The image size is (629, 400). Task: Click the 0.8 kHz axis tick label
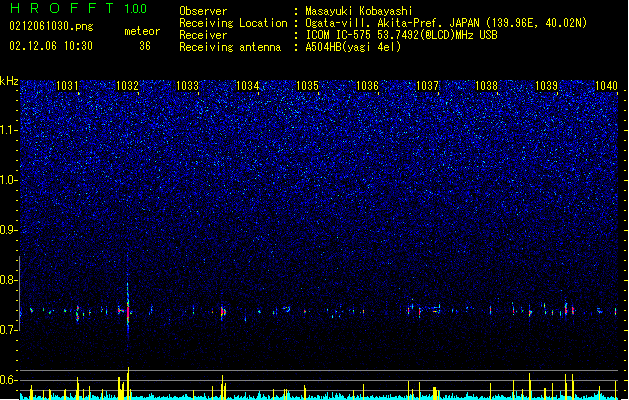9,280
